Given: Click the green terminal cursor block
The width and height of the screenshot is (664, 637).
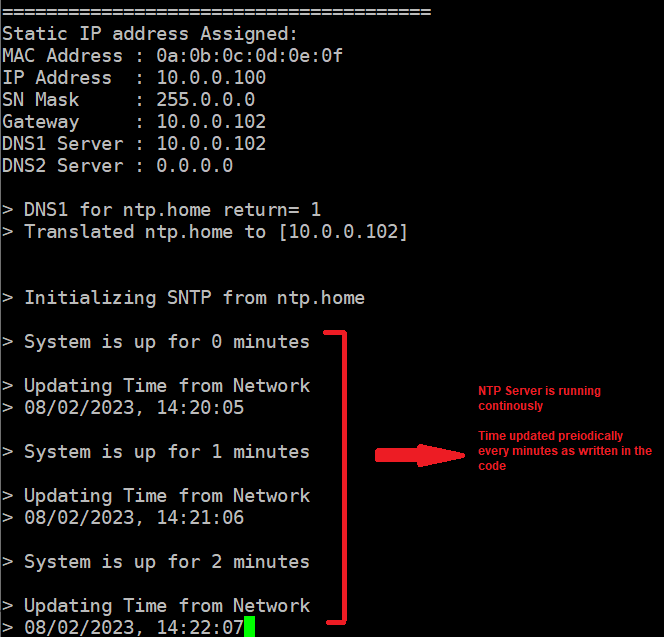Looking at the screenshot, I should coord(250,627).
